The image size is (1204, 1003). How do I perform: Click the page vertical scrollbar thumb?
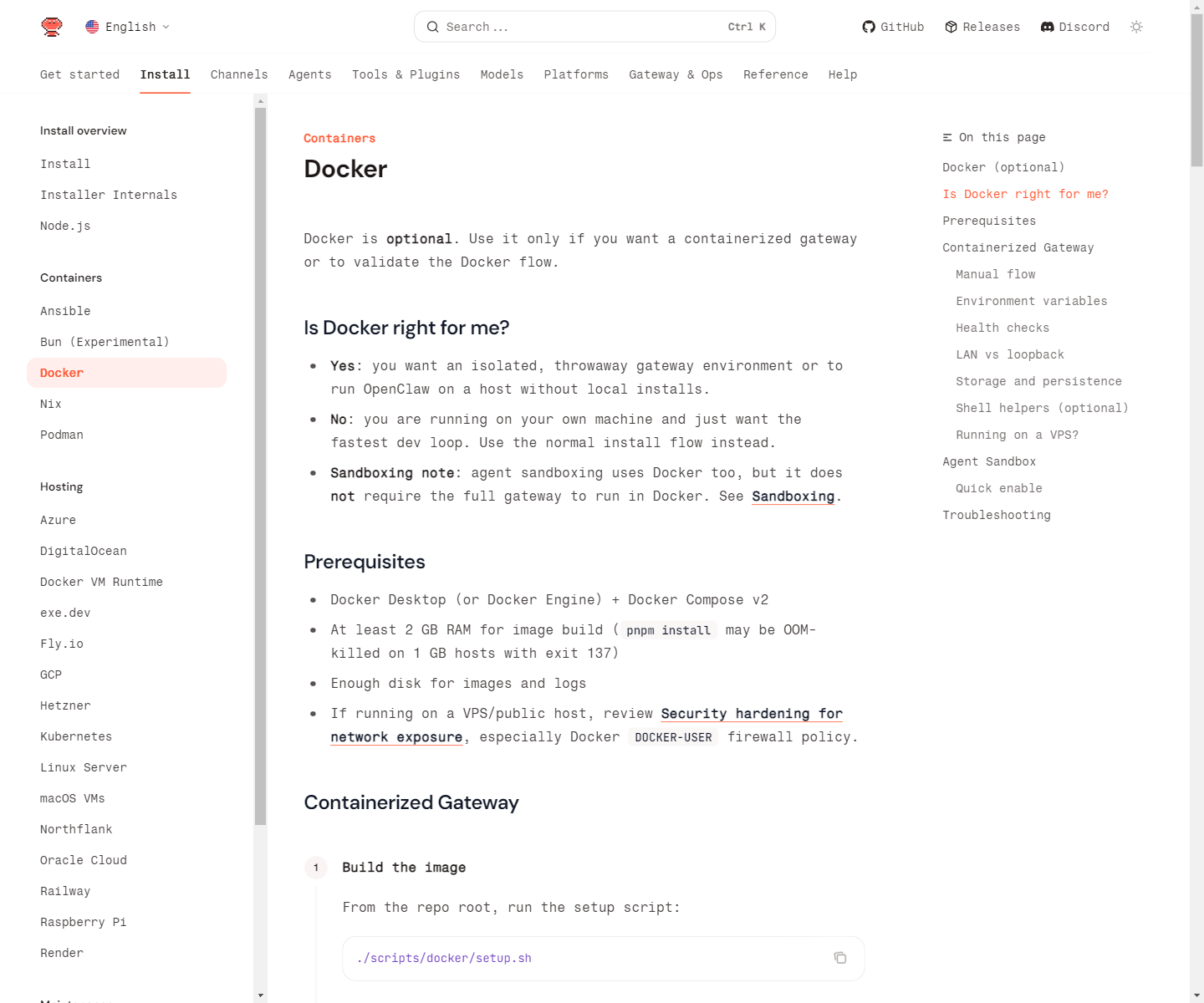point(1196,90)
